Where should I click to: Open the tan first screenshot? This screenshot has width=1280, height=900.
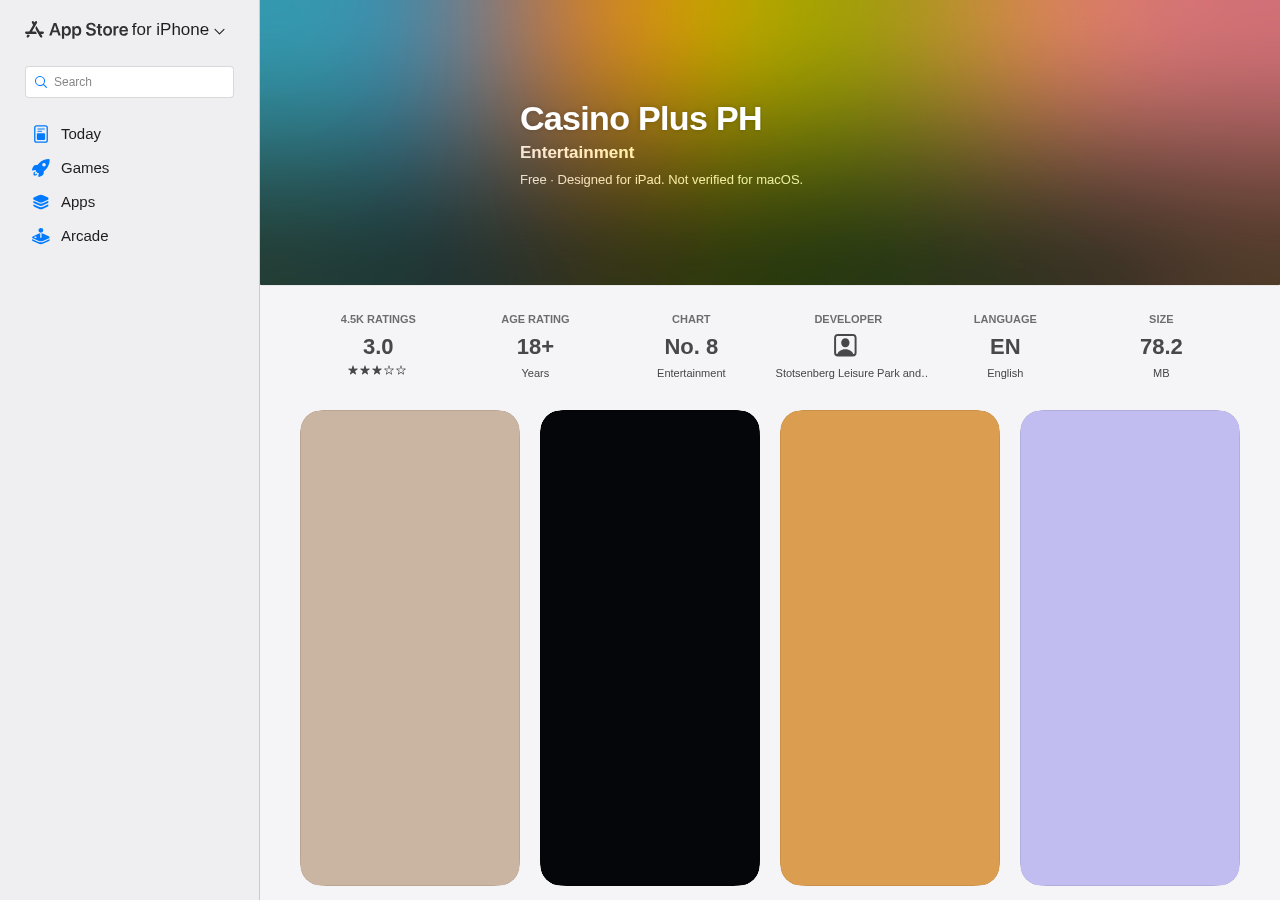pos(410,648)
